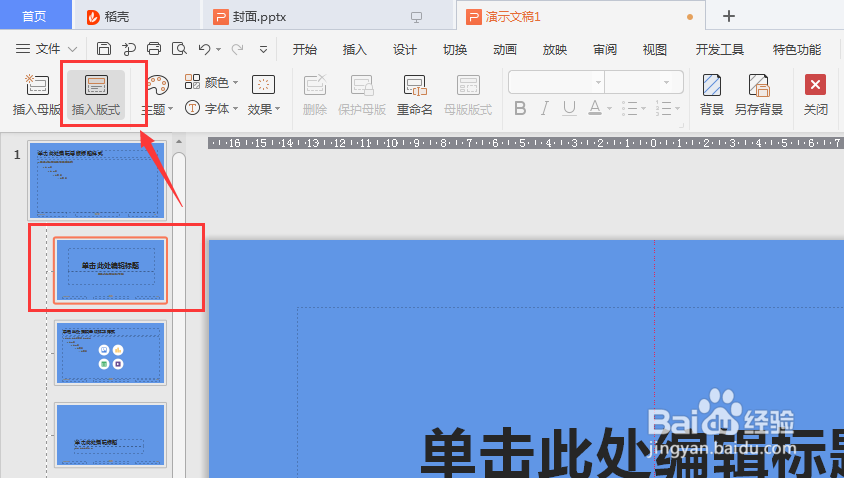Switch to the Animation (动画) ribbon tab
Screen dimensions: 844x478
click(505, 50)
